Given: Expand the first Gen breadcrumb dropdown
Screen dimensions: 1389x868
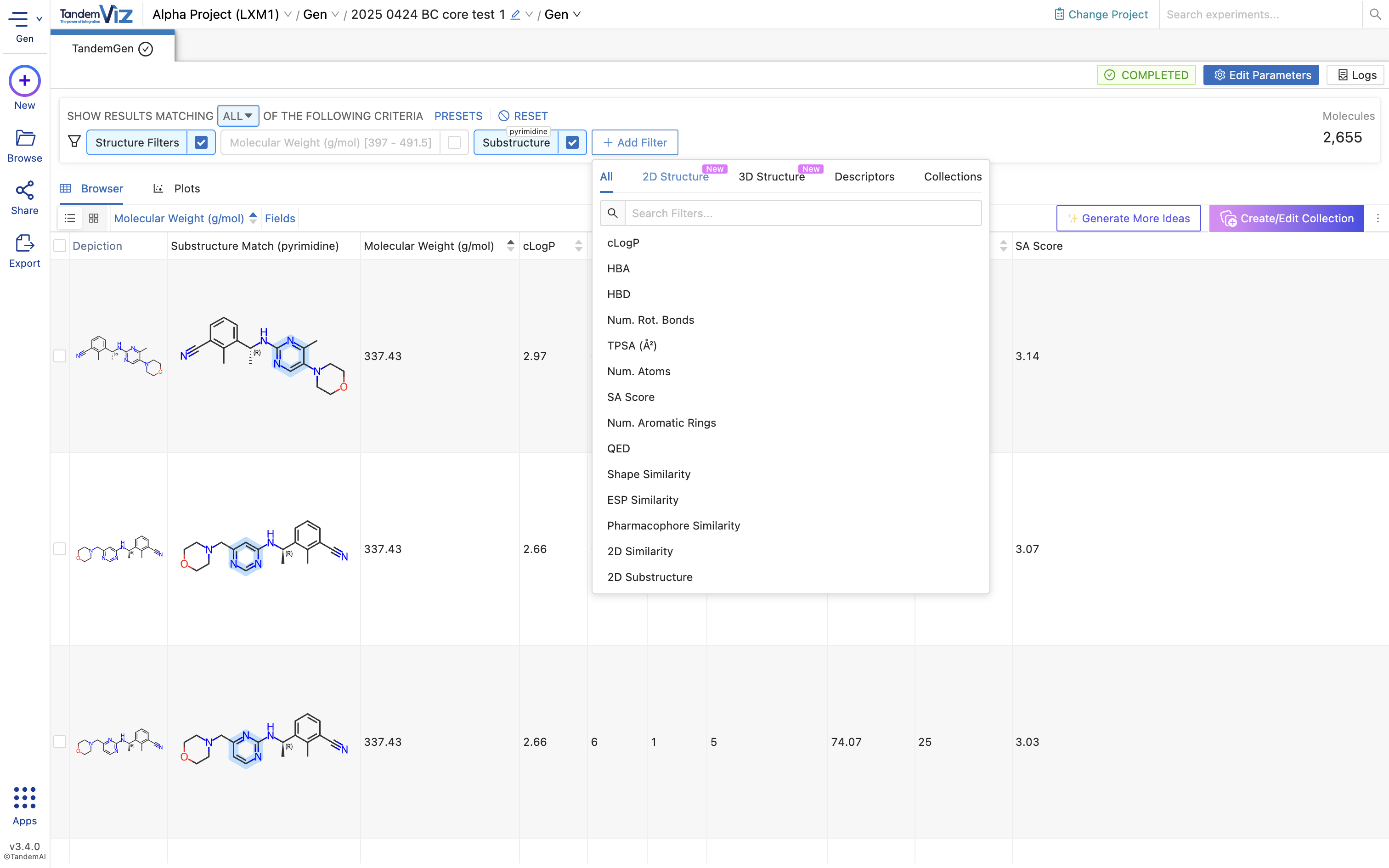Looking at the screenshot, I should [335, 14].
